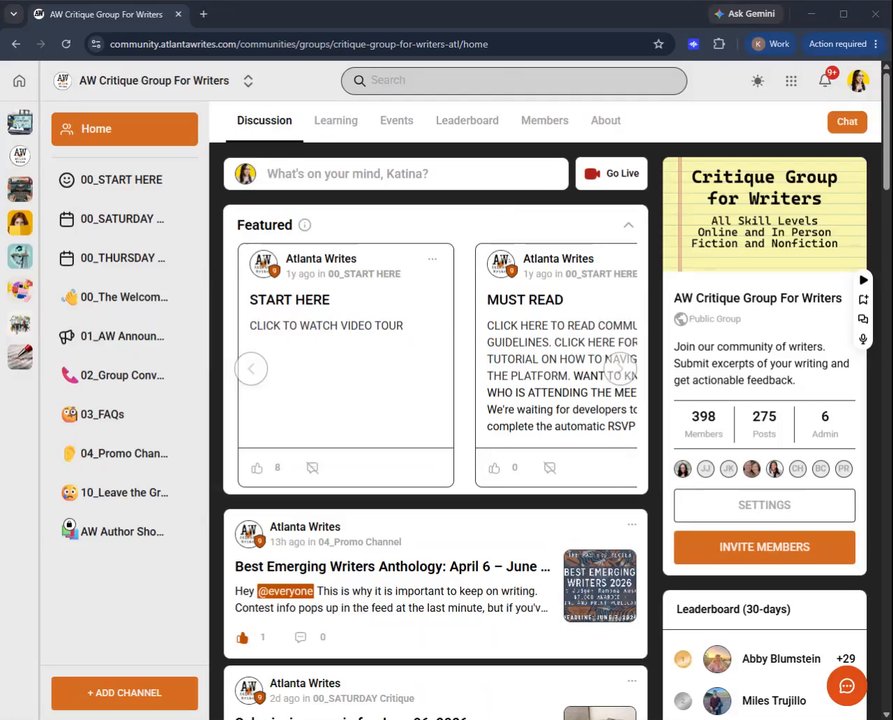Click the orange Chat button

click(847, 122)
